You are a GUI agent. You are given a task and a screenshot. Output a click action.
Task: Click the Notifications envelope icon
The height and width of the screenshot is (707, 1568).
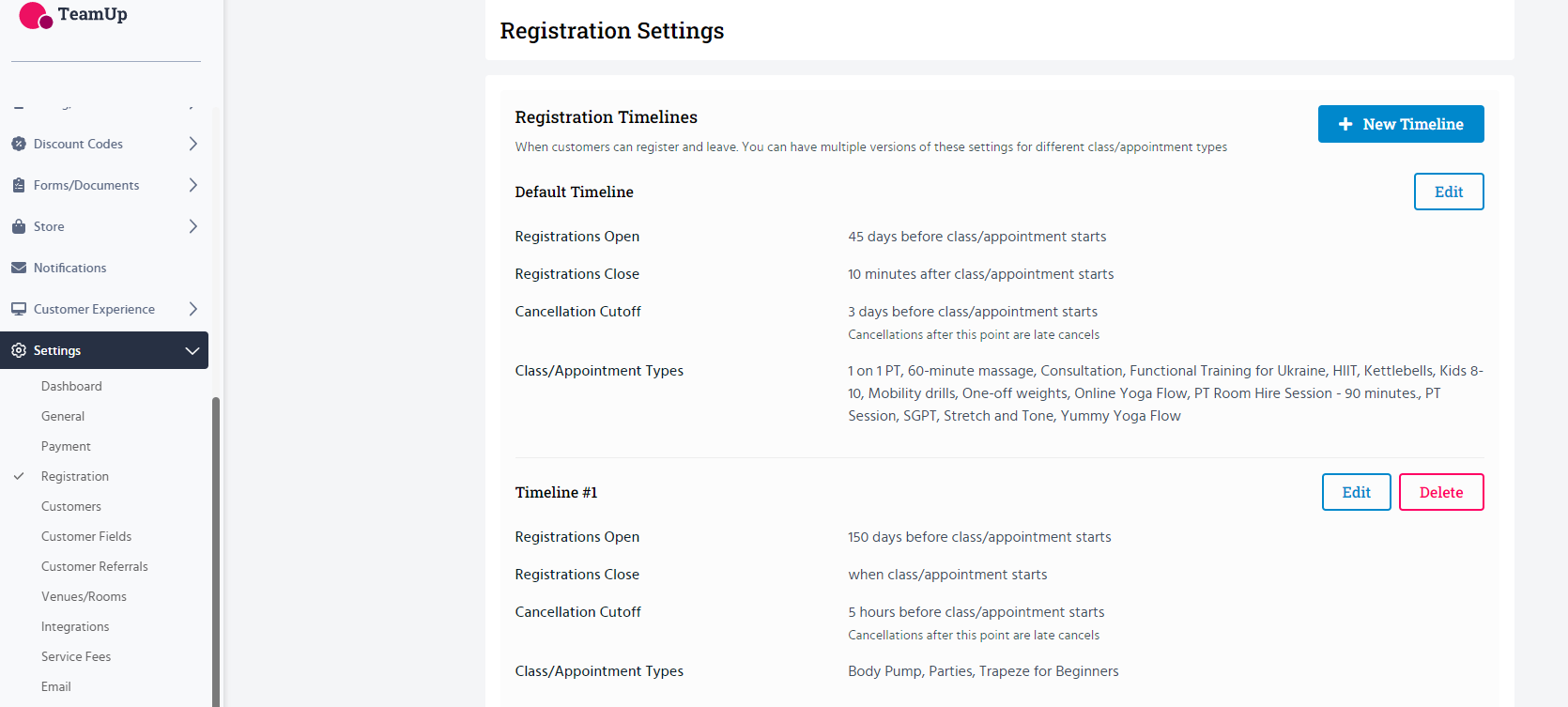coord(19,268)
